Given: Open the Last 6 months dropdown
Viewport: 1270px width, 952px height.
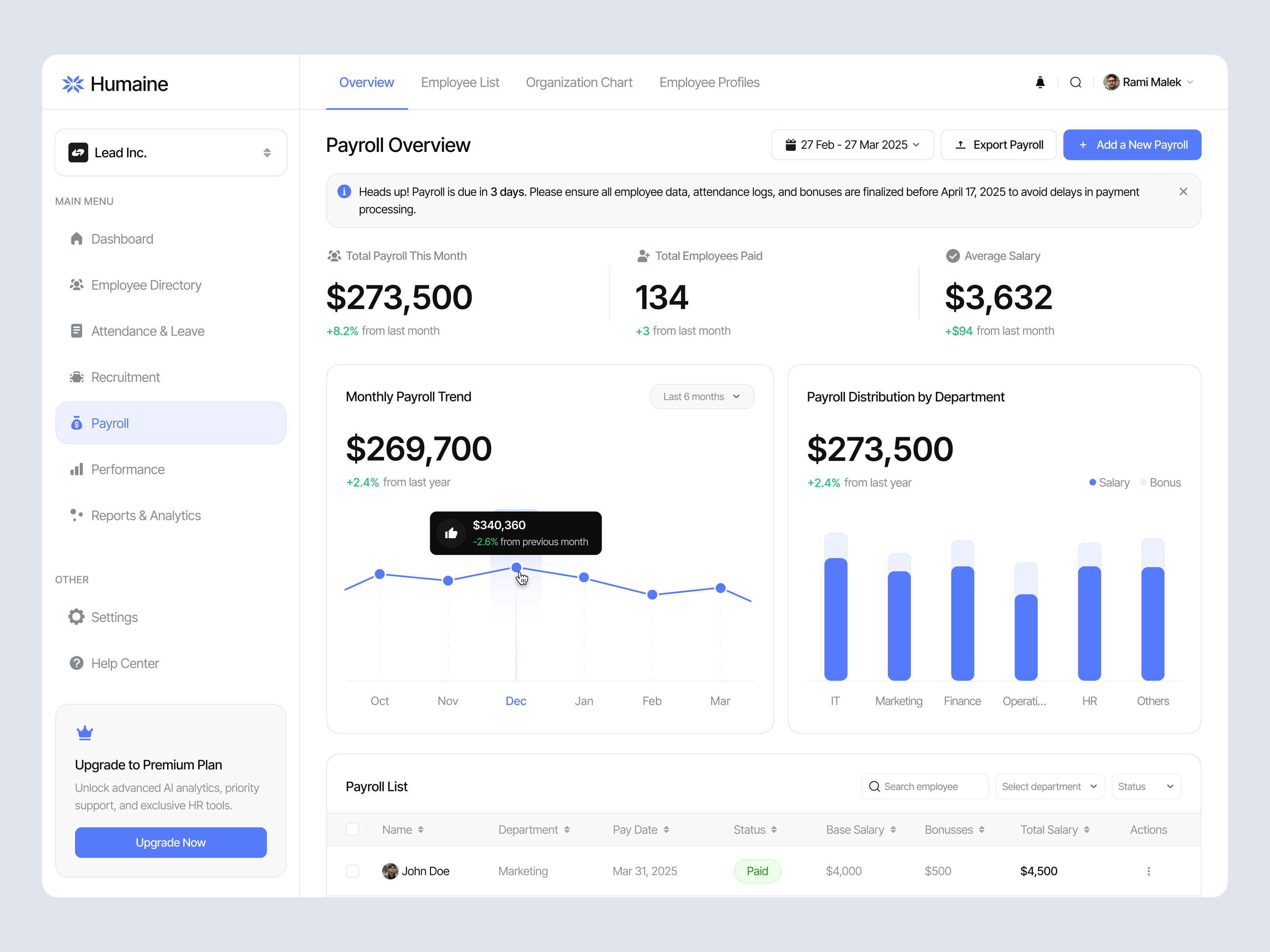Looking at the screenshot, I should click(702, 396).
